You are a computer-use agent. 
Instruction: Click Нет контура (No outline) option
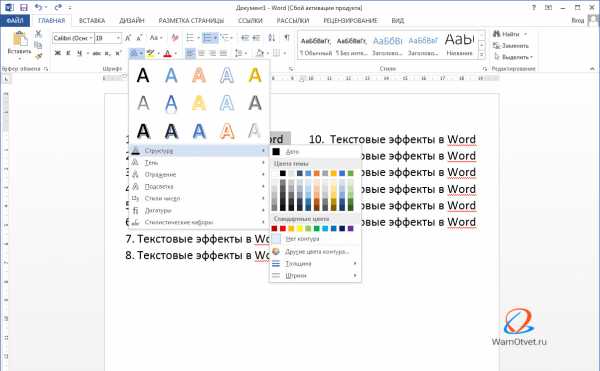(315, 239)
